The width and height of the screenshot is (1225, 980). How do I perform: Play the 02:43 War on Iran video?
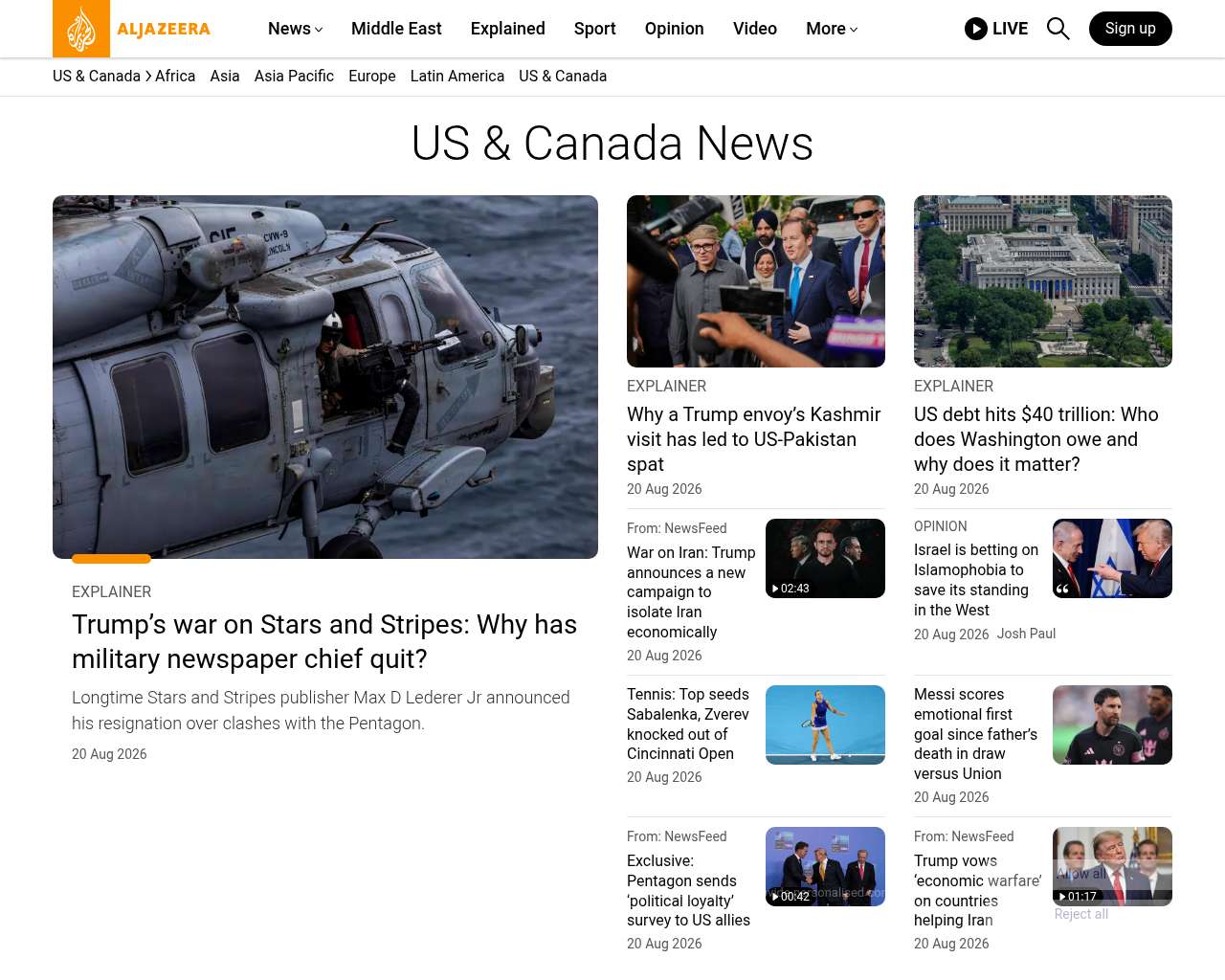point(825,559)
